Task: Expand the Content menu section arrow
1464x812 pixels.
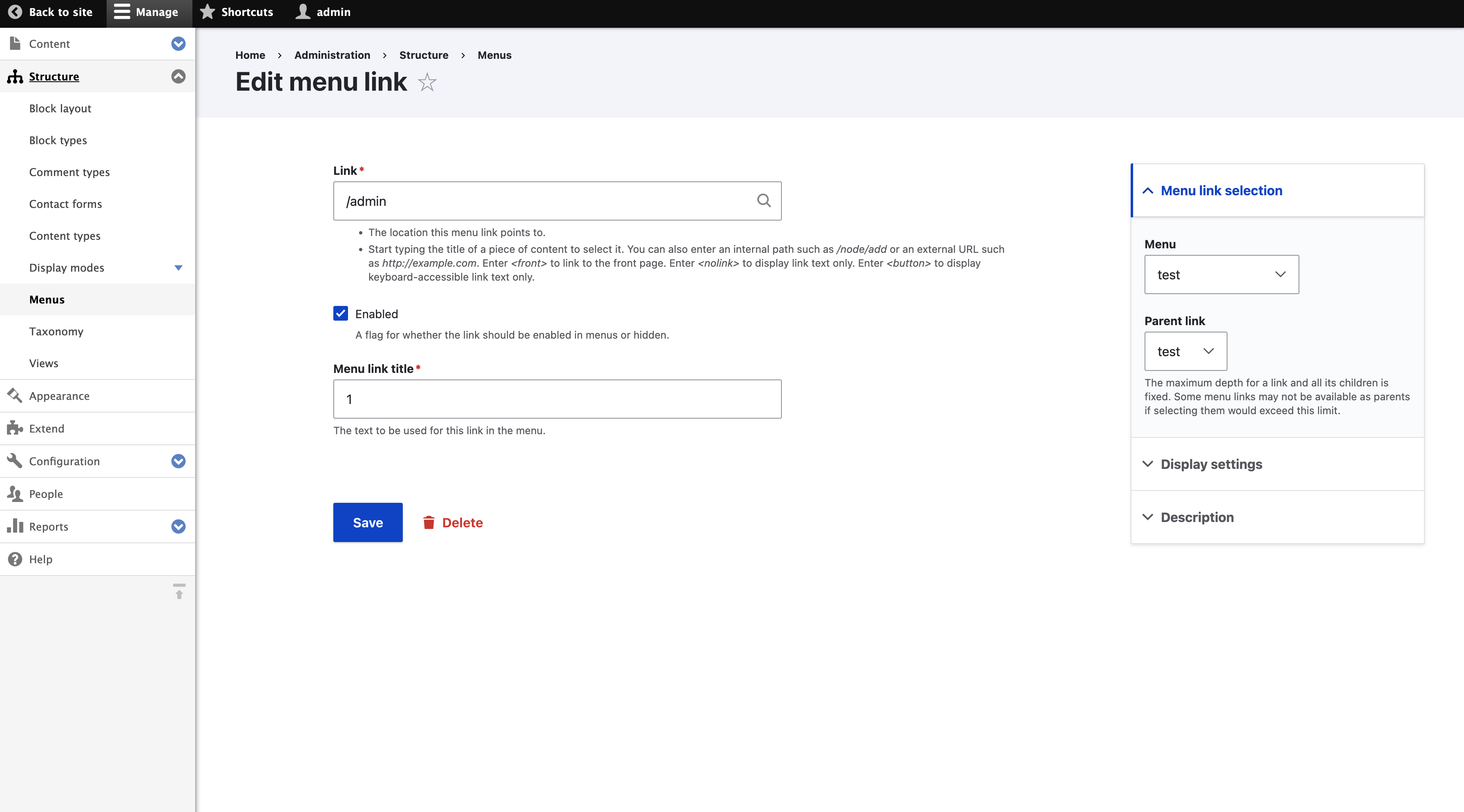Action: pyautogui.click(x=179, y=44)
